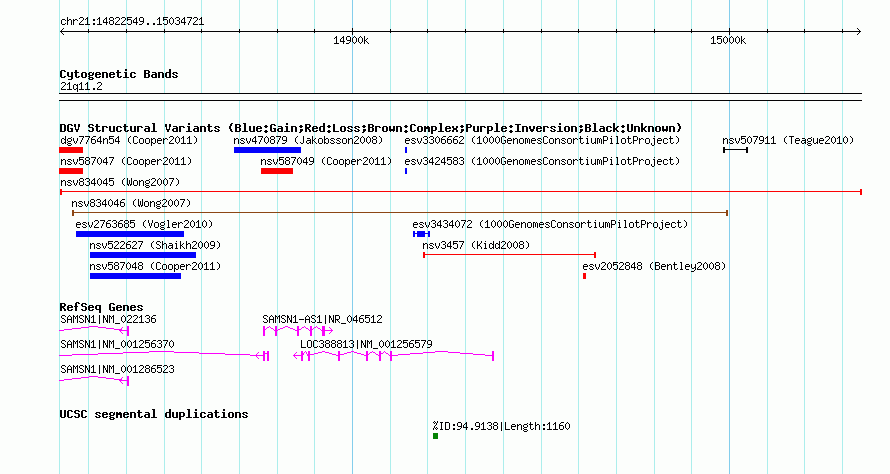Select the SAMSN1|NM_022136 gene label
Image resolution: width=890 pixels, height=474 pixels.
(108, 320)
